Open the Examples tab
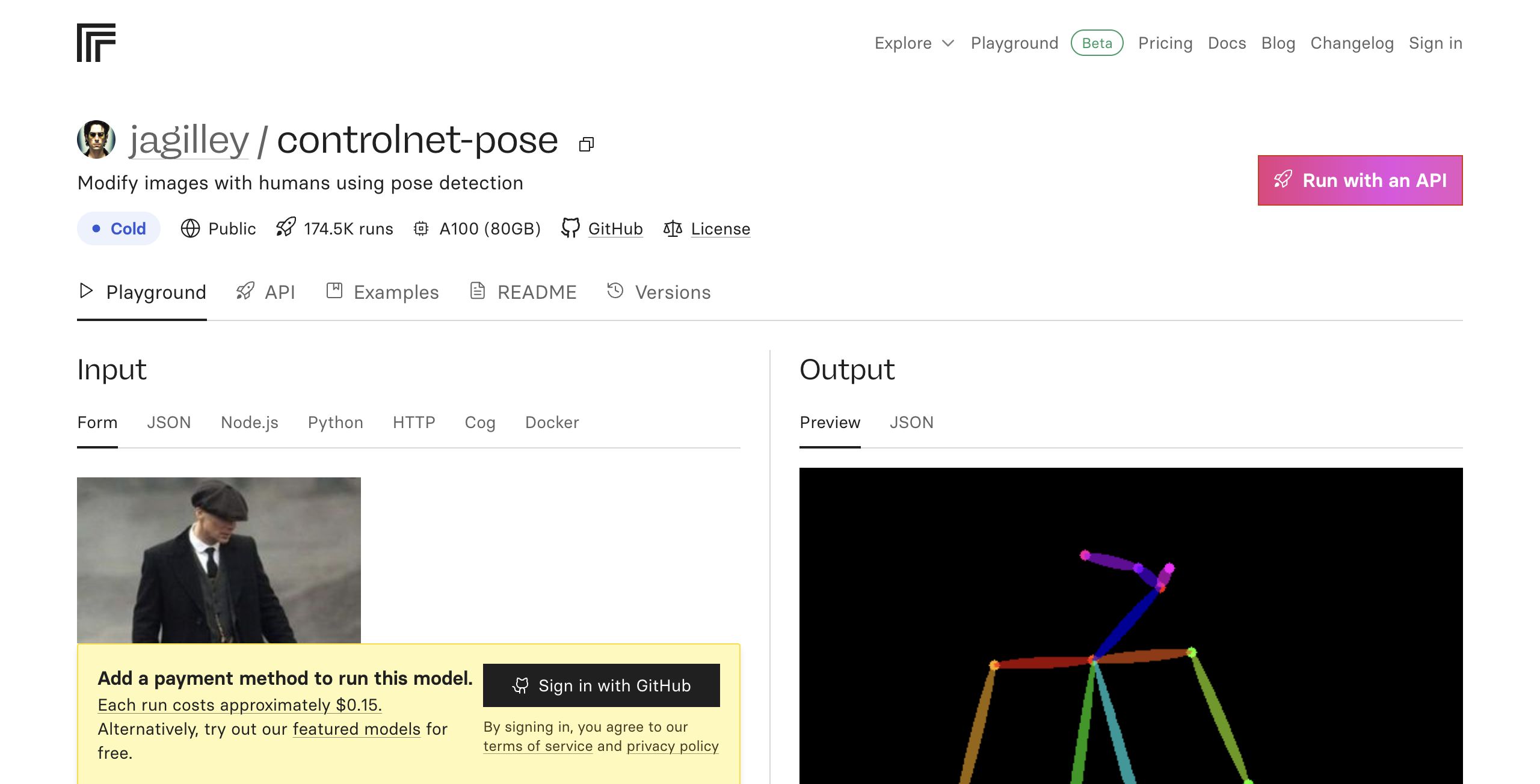This screenshot has height=784, width=1540. (x=383, y=292)
